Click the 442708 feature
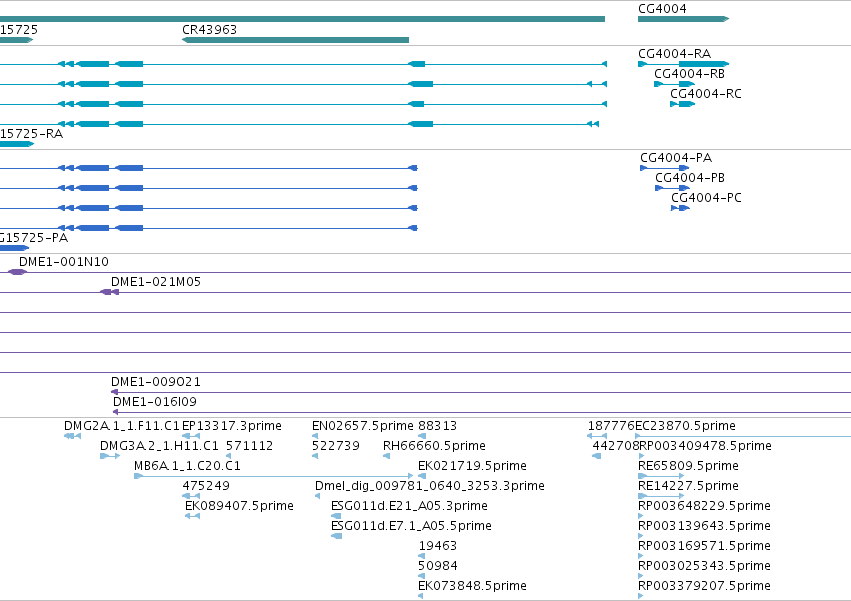851x601 pixels. (596, 456)
